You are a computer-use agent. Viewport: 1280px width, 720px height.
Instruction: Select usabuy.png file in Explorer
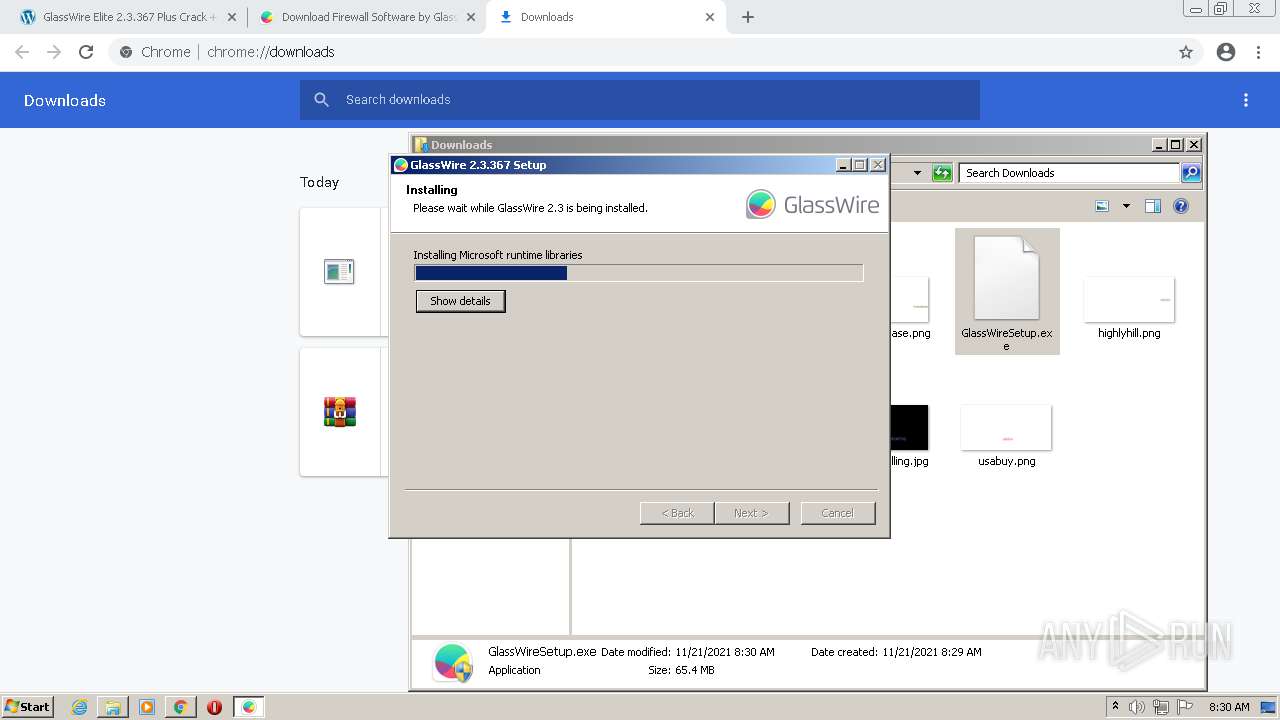(x=1006, y=436)
